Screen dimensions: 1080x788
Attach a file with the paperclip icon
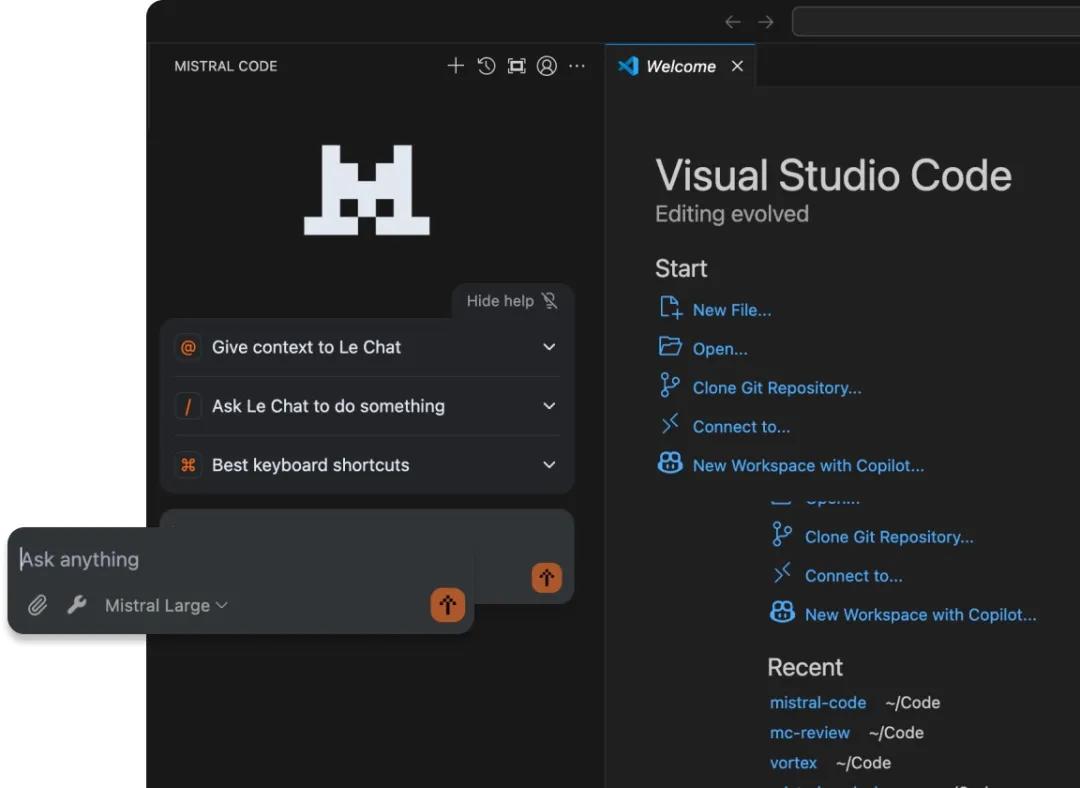pyautogui.click(x=38, y=605)
